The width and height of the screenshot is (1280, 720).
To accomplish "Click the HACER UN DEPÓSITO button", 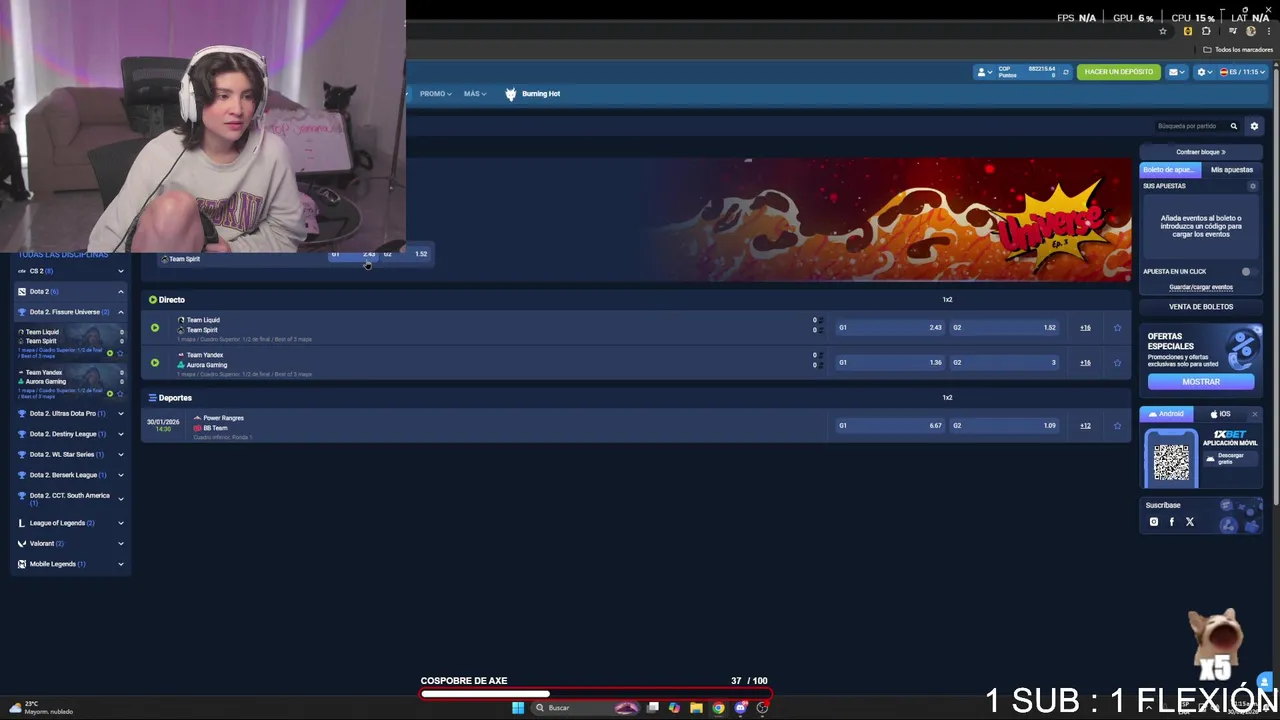I will click(x=1118, y=72).
